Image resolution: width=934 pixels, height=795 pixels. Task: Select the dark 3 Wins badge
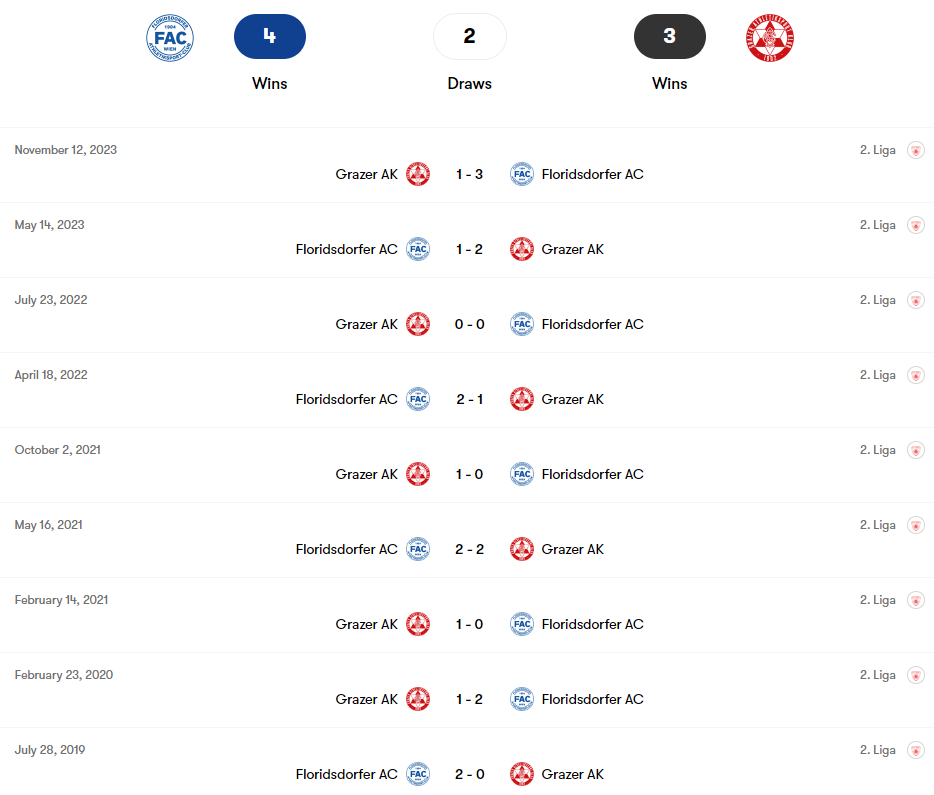pyautogui.click(x=670, y=36)
